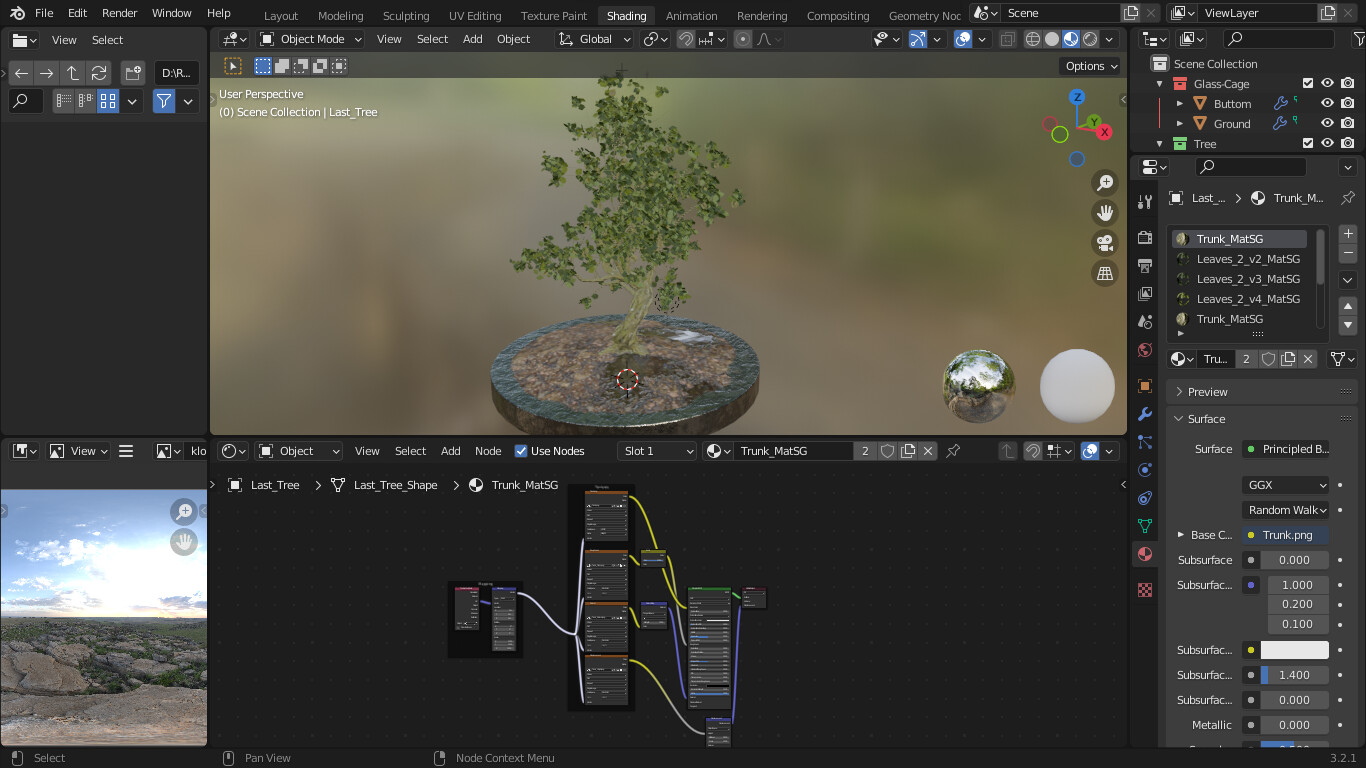
Task: Pin the Trunk_MatSG material in node editor
Action: pyautogui.click(x=953, y=451)
